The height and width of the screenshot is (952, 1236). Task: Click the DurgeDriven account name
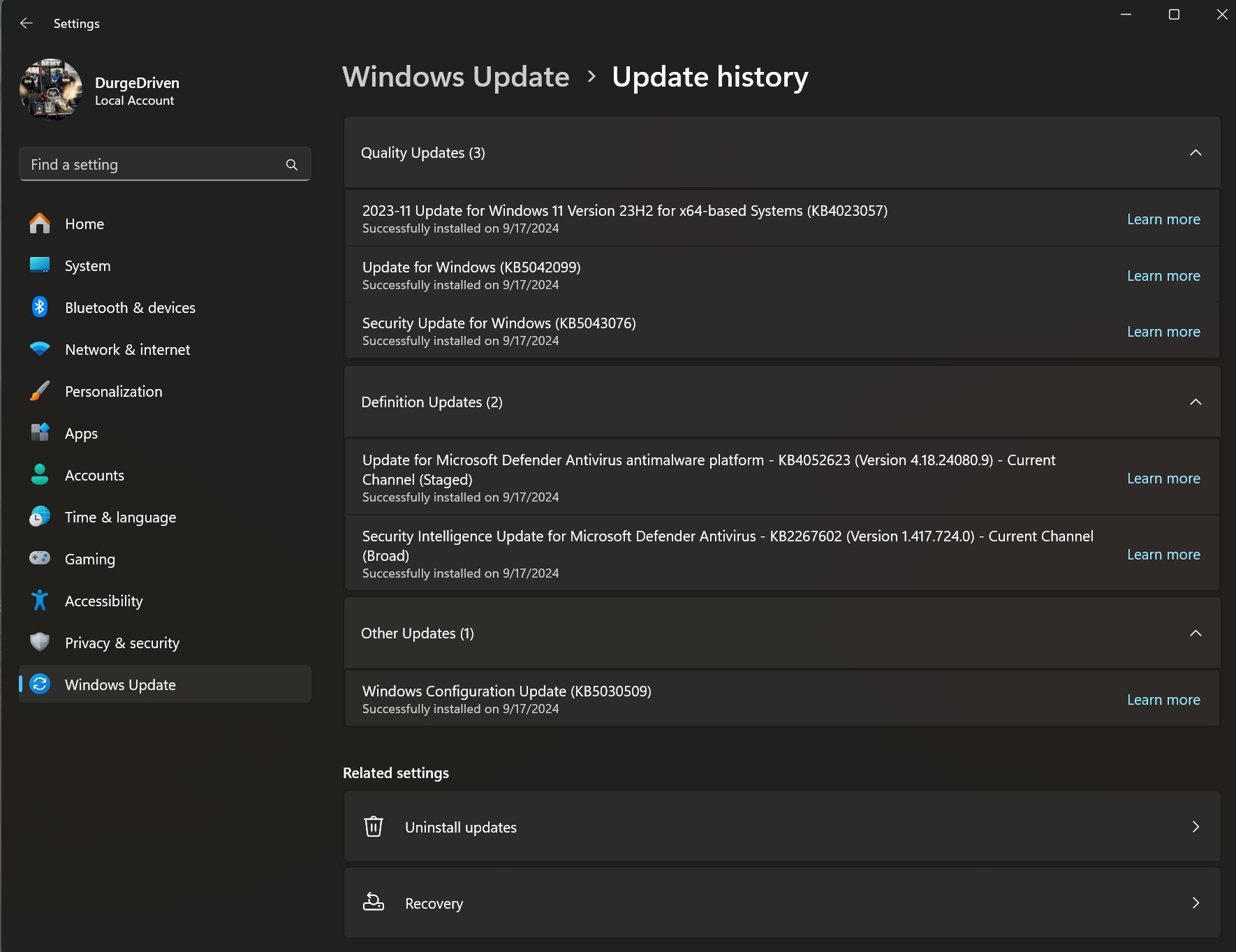pyautogui.click(x=137, y=82)
